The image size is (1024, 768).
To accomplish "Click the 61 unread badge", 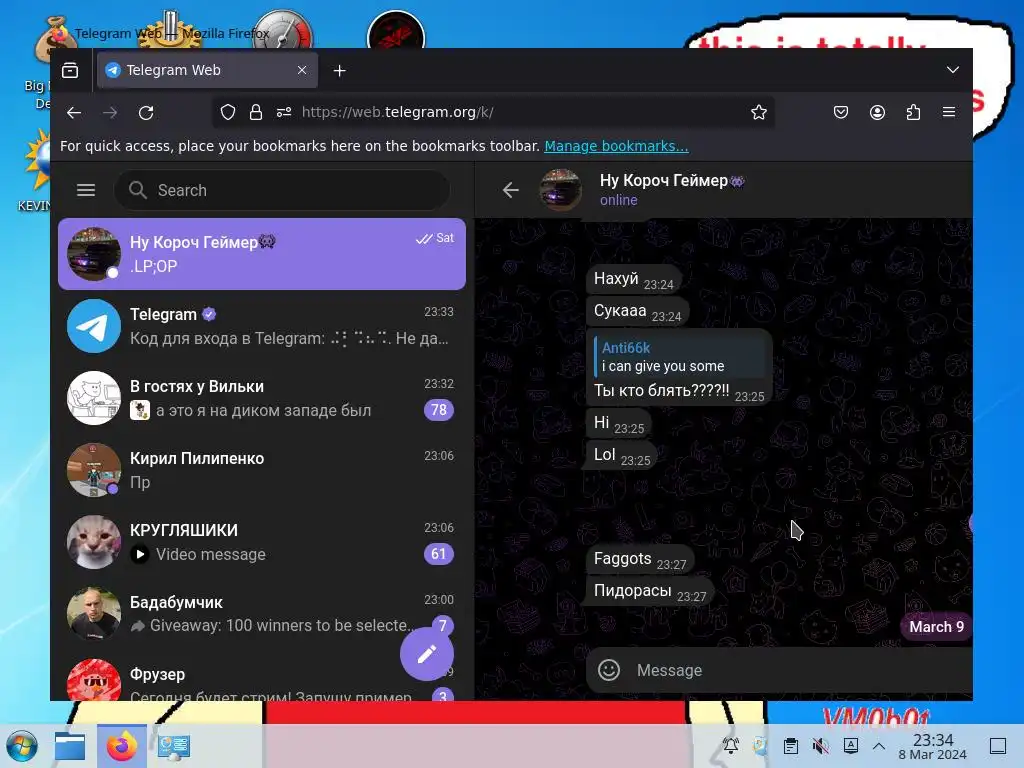I will pyautogui.click(x=439, y=554).
